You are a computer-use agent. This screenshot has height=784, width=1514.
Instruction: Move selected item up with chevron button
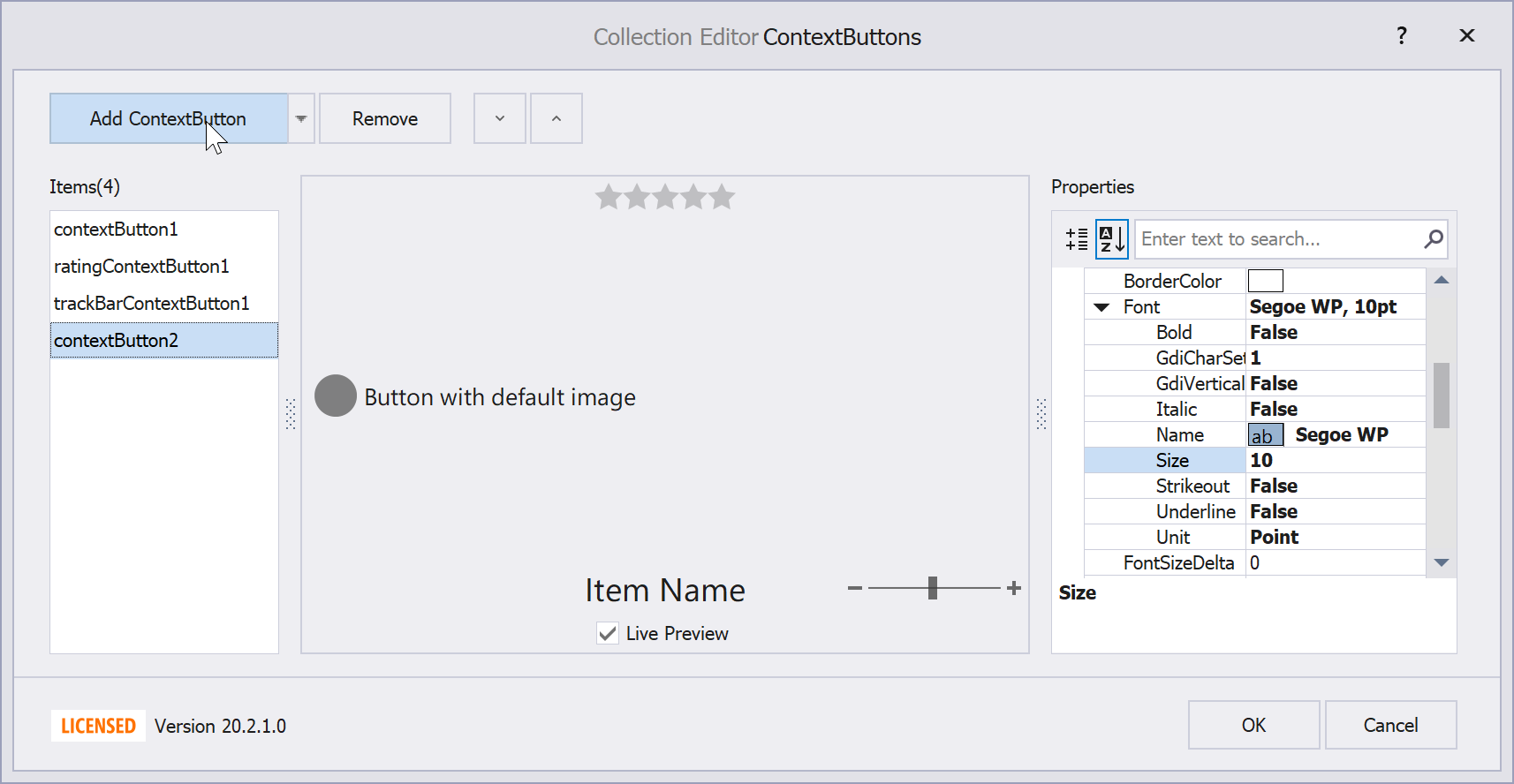click(556, 118)
